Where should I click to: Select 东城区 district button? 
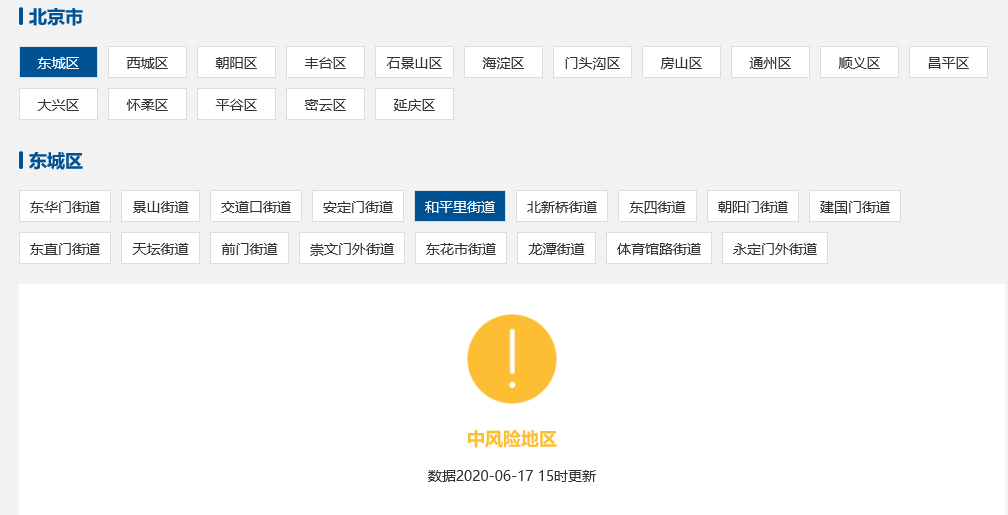58,62
